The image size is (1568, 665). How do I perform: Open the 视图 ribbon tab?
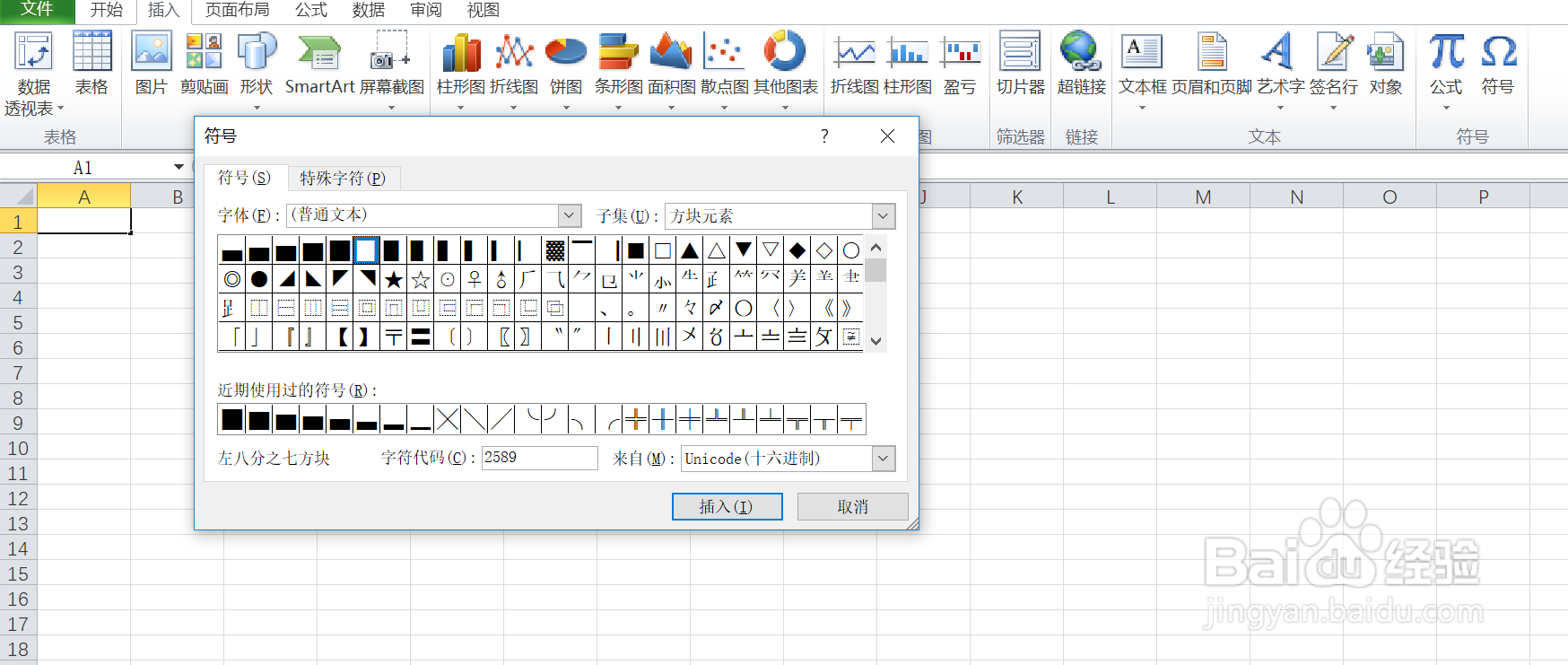[x=483, y=10]
